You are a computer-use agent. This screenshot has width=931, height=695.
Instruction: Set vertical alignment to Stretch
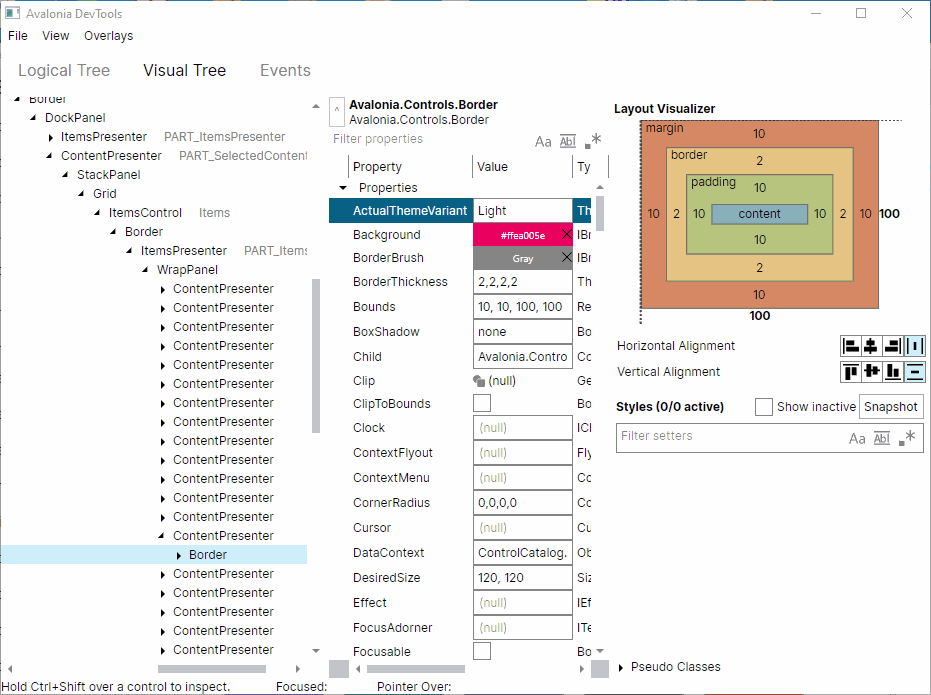[x=914, y=372]
